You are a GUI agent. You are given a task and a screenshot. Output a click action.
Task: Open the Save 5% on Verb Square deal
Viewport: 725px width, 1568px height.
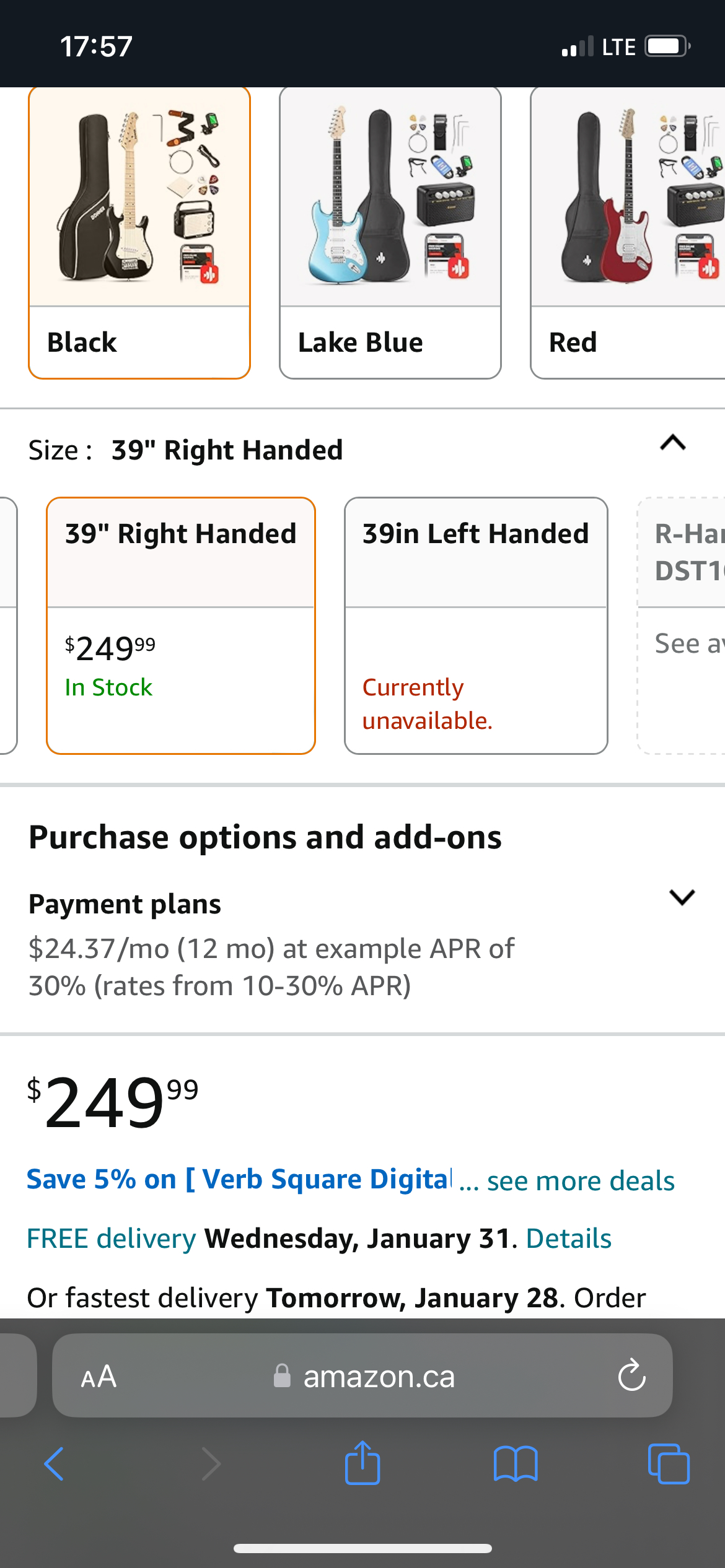pyautogui.click(x=240, y=1179)
